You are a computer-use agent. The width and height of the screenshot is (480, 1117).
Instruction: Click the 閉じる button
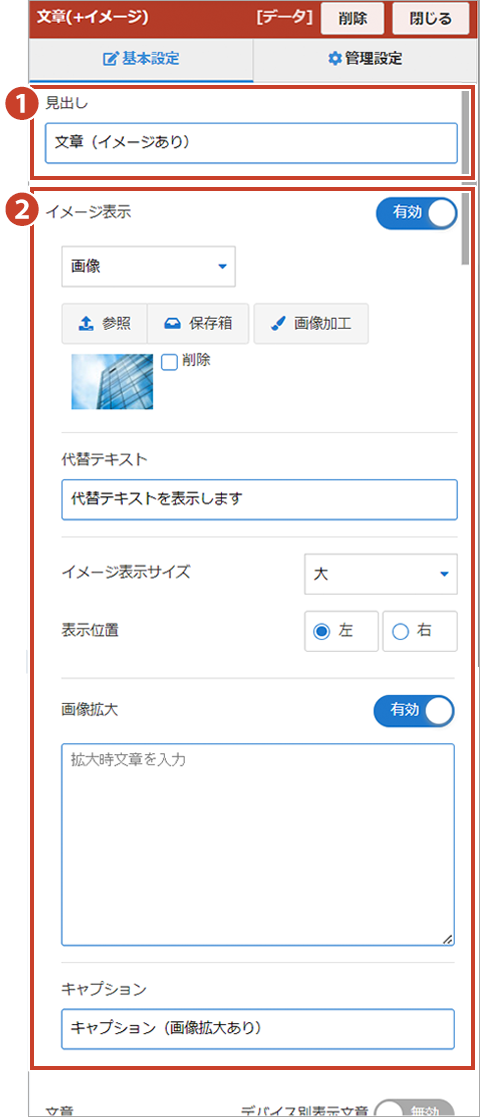click(431, 19)
